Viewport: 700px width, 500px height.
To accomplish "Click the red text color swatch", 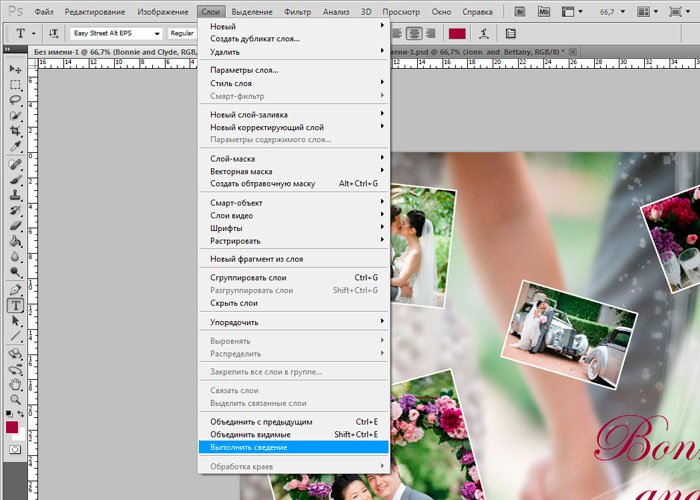I will [x=456, y=33].
